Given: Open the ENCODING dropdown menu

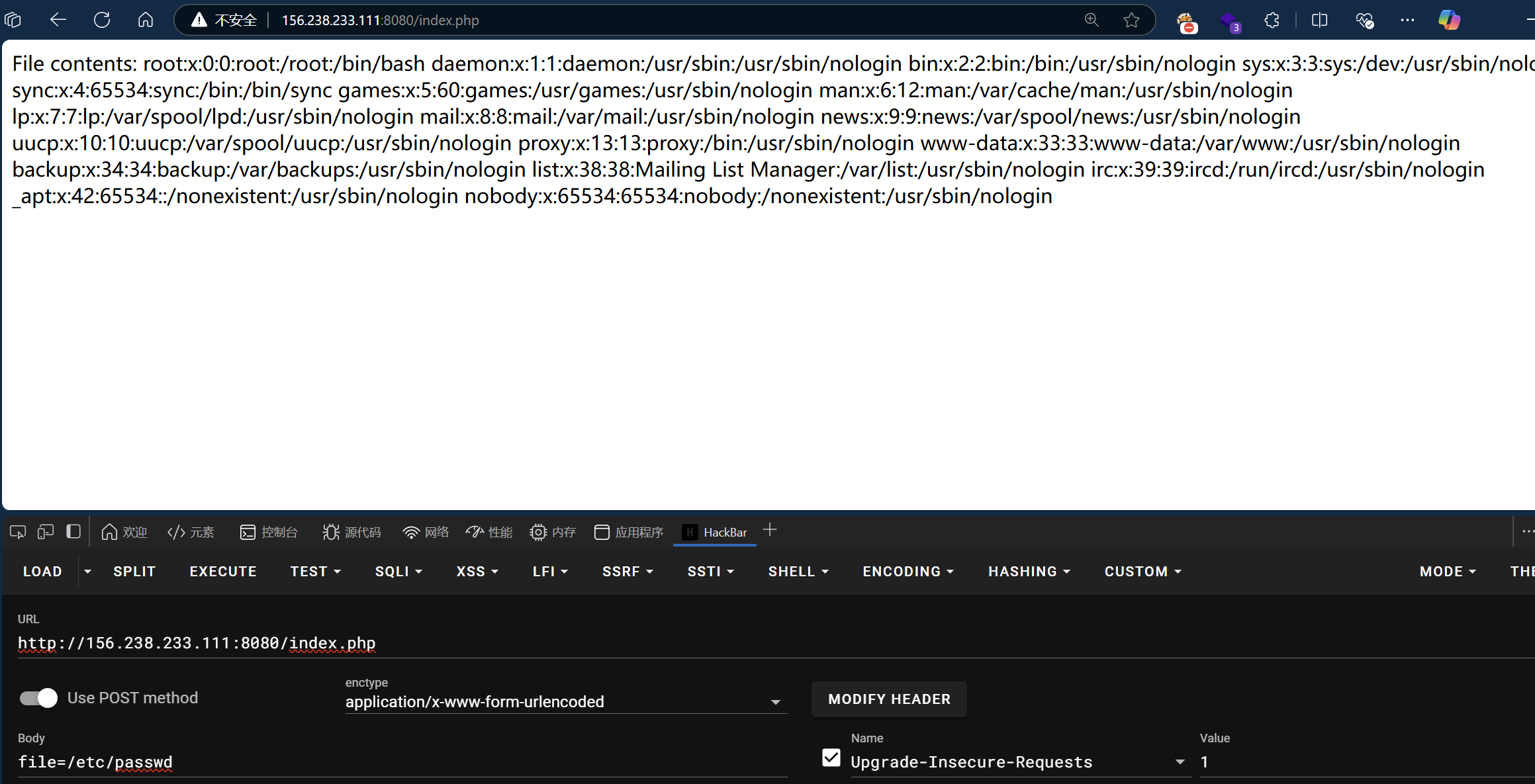Looking at the screenshot, I should click(x=907, y=572).
